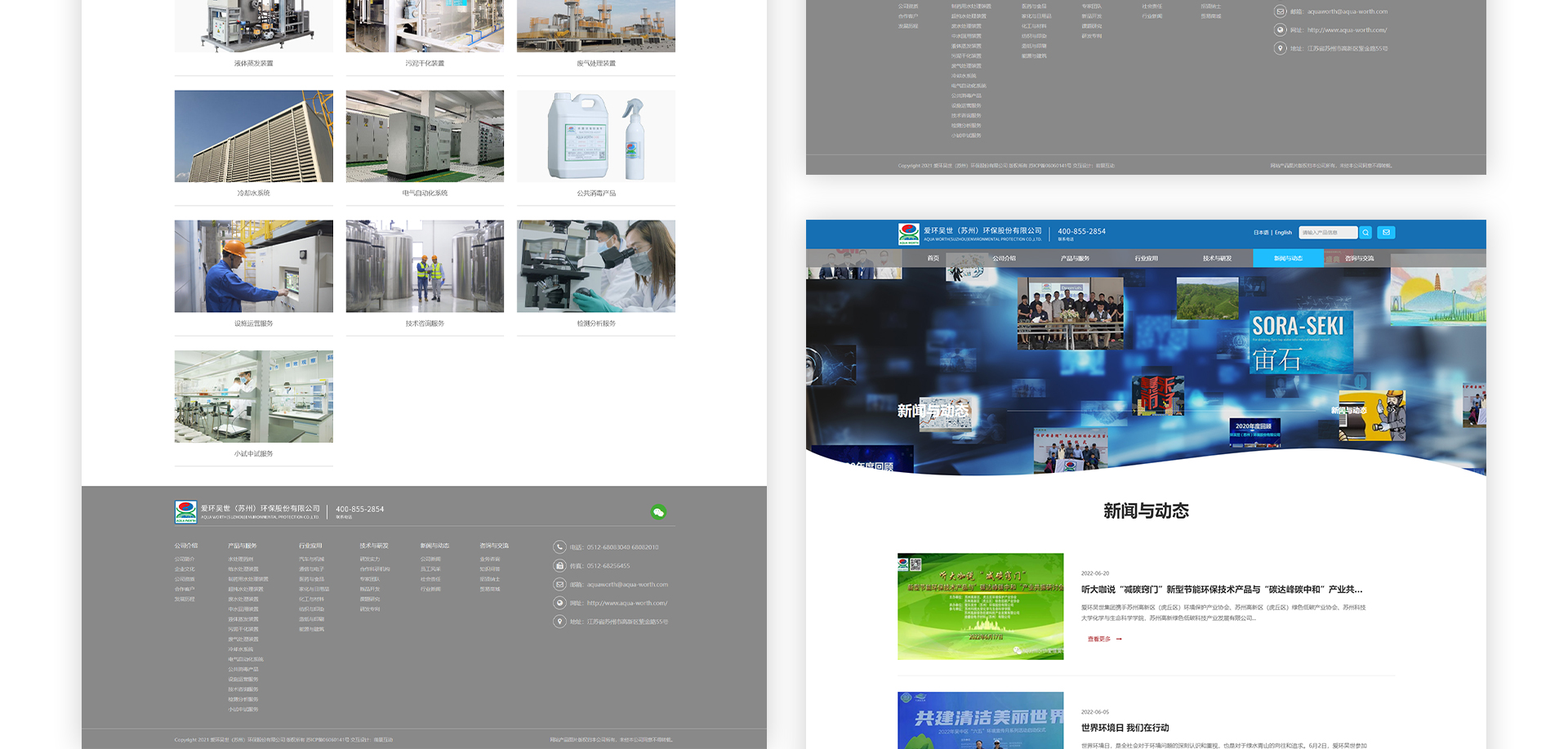Click the 产品与服务 heading in left footer
This screenshot has width=1568, height=749.
click(243, 546)
